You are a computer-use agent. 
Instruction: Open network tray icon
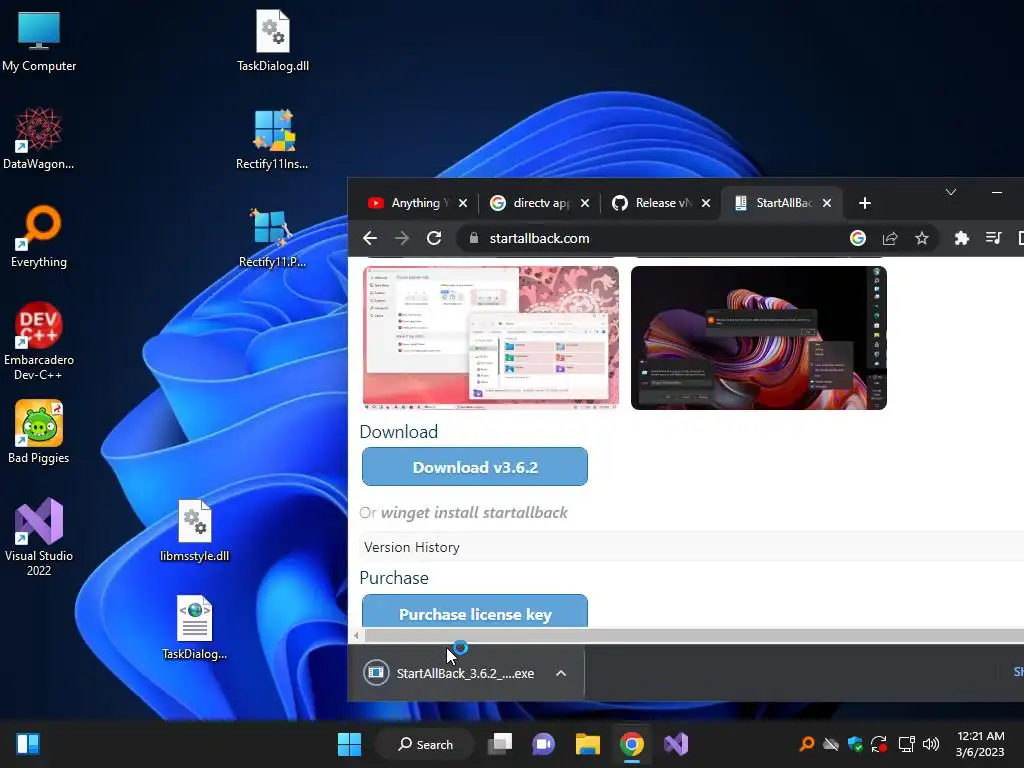[906, 744]
